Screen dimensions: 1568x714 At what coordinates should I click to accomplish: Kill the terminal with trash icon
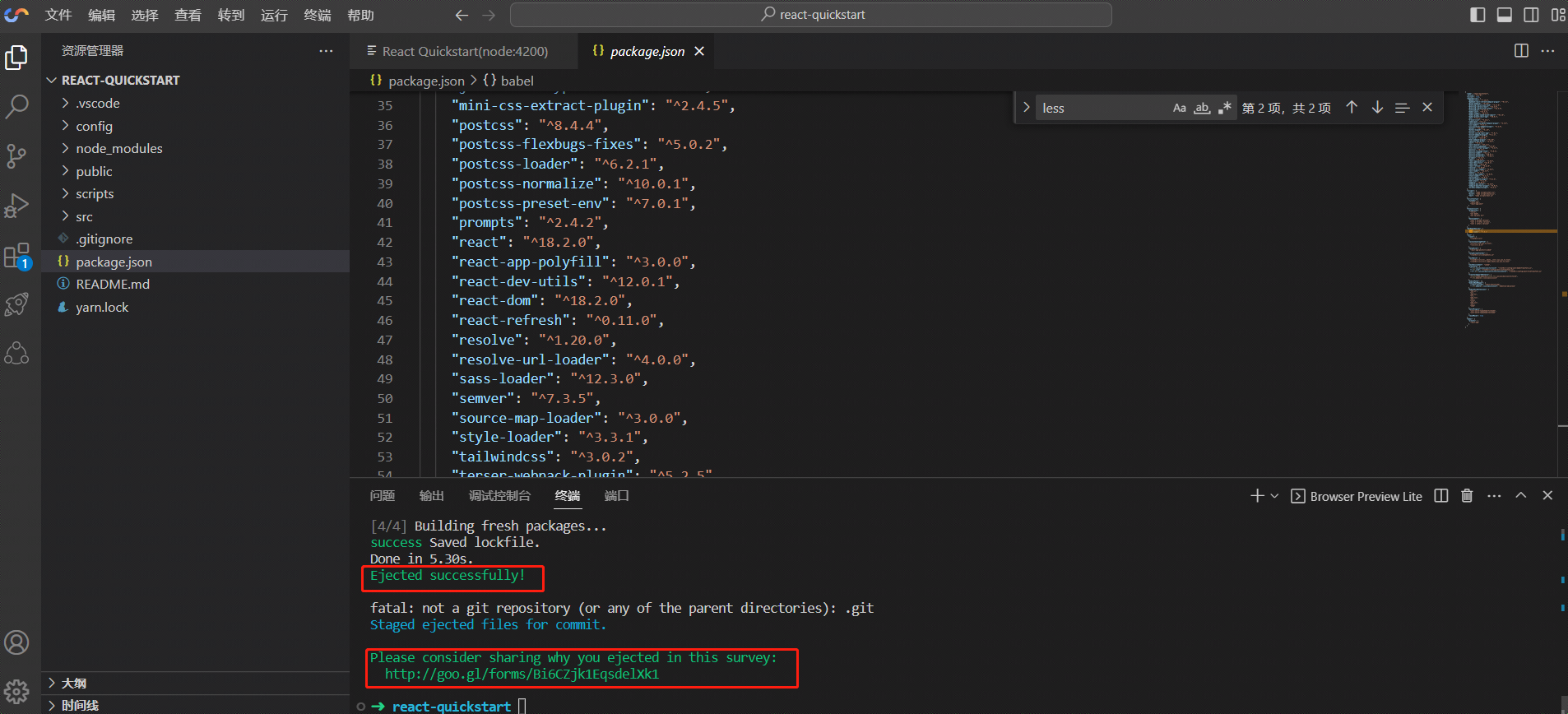pos(1467,496)
